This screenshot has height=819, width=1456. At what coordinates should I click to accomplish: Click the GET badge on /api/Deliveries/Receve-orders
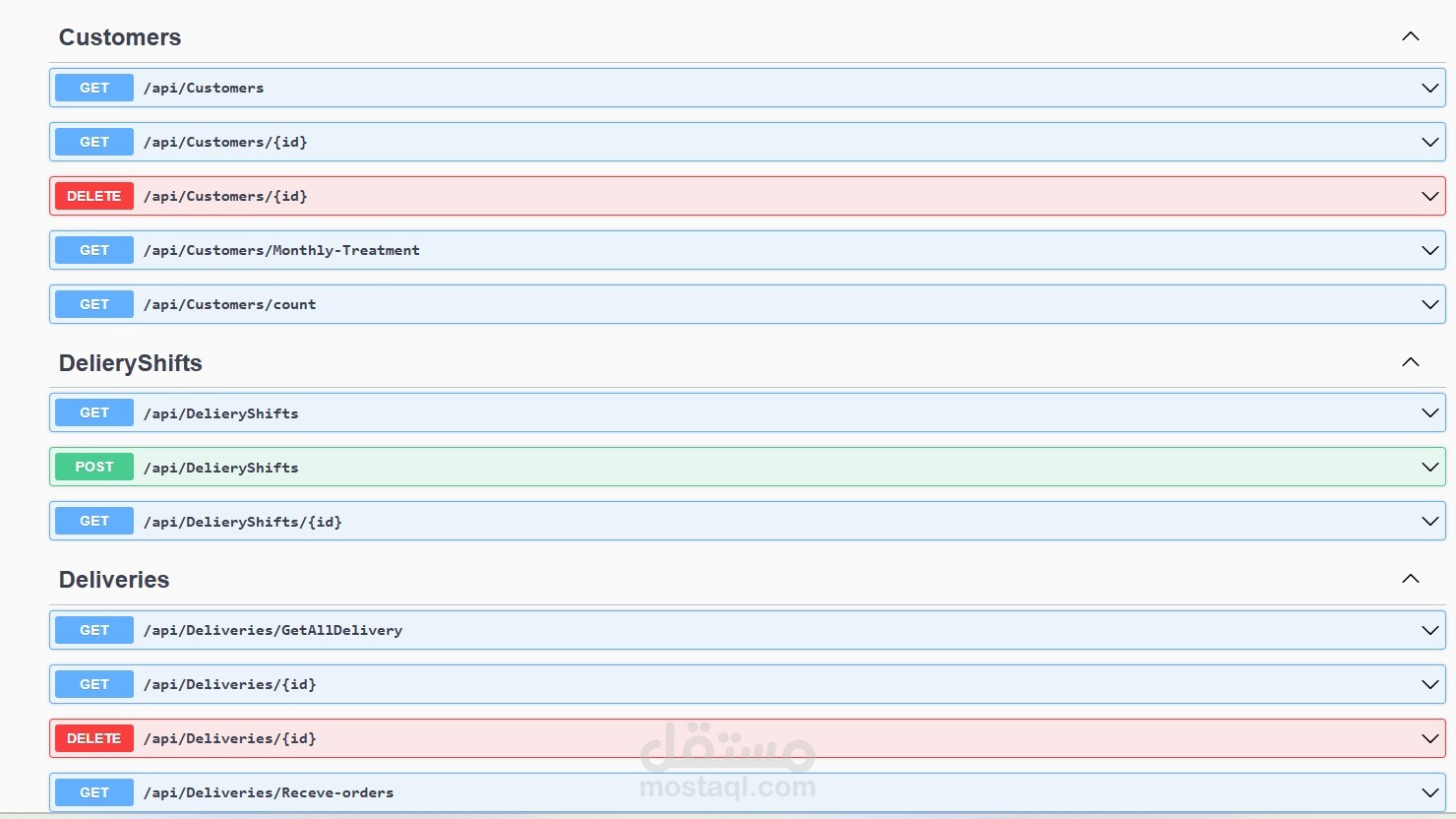93,792
